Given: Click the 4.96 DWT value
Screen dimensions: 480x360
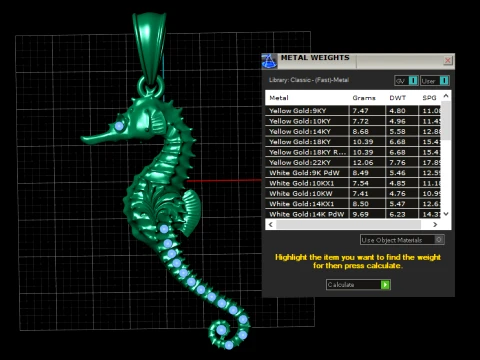Looking at the screenshot, I should (397, 121).
